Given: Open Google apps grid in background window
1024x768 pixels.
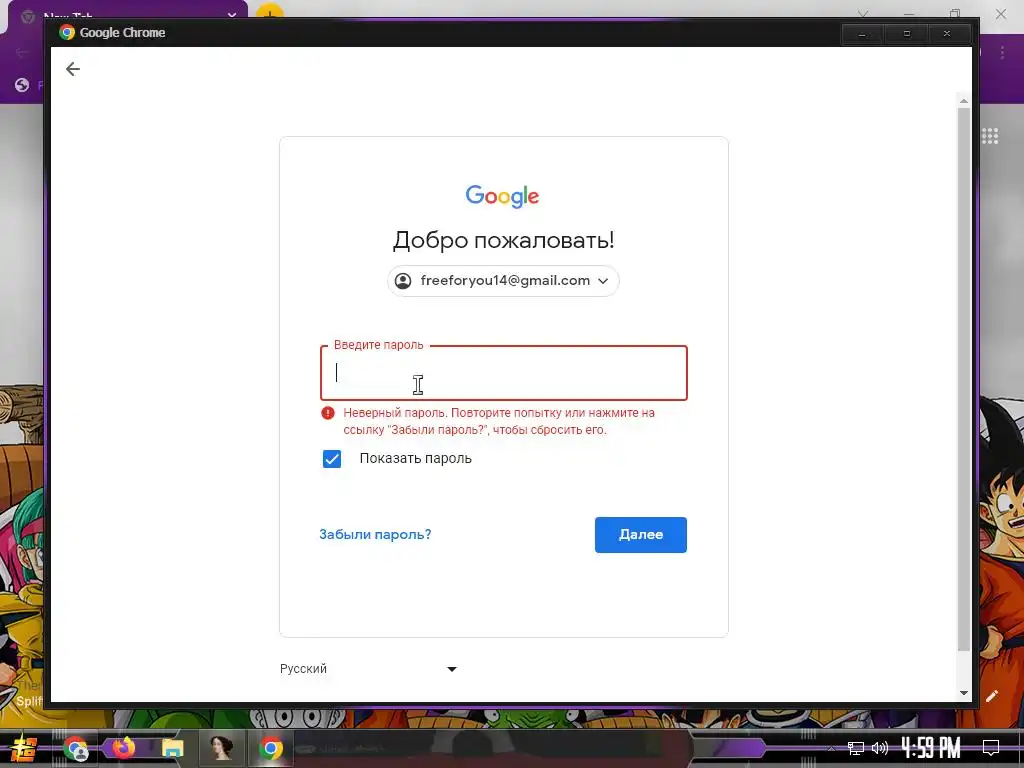Looking at the screenshot, I should (x=990, y=136).
